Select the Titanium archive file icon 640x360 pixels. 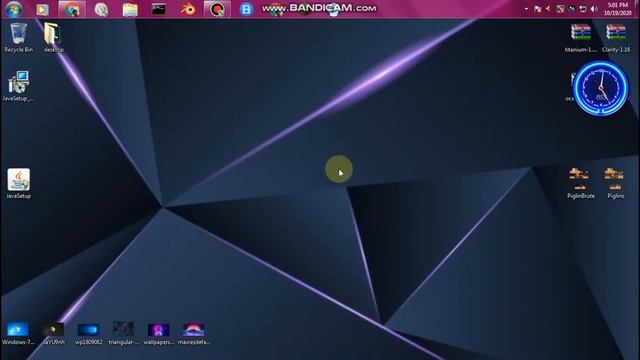click(x=581, y=38)
